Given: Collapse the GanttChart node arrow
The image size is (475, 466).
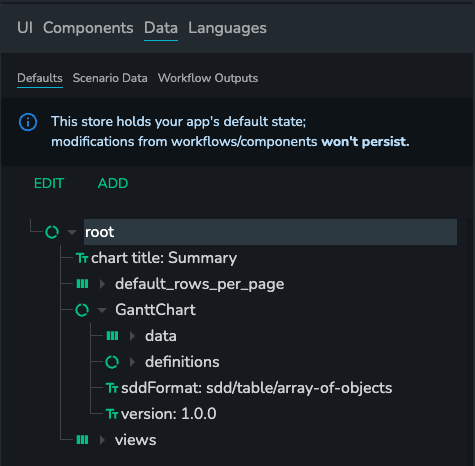Looking at the screenshot, I should click(102, 310).
